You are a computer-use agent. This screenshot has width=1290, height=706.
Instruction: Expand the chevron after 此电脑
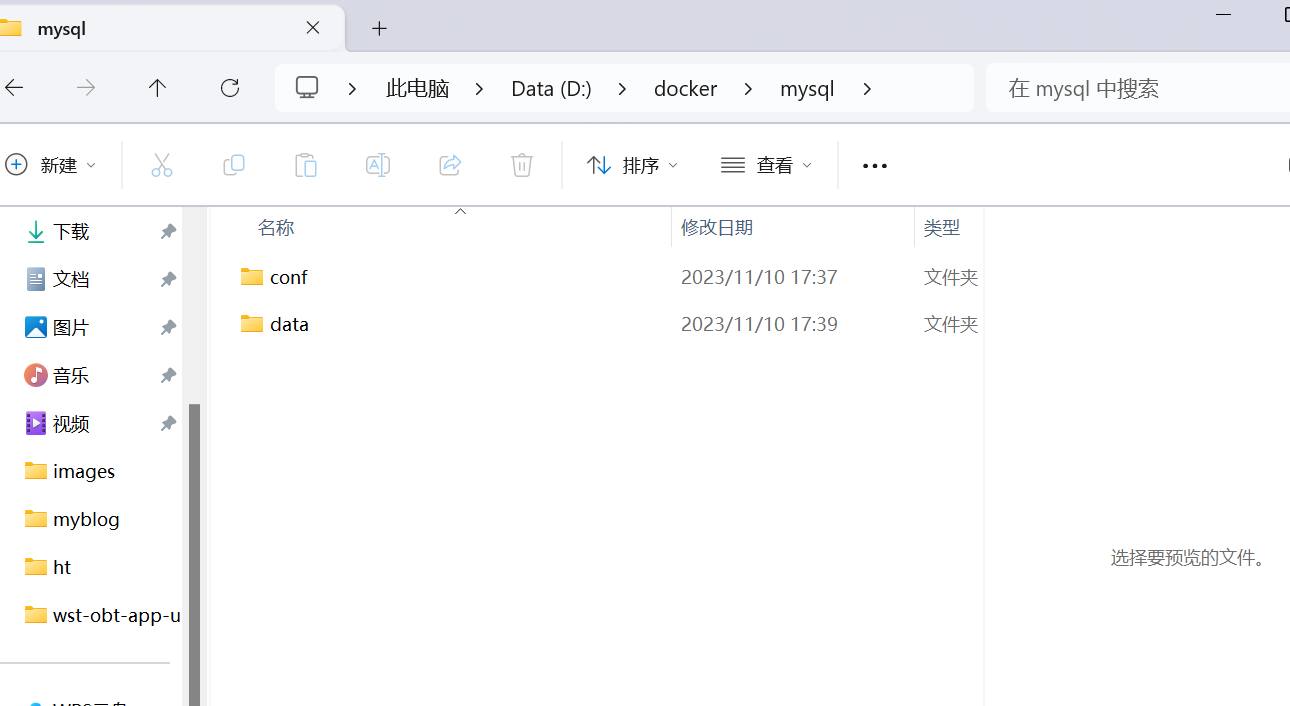(480, 89)
